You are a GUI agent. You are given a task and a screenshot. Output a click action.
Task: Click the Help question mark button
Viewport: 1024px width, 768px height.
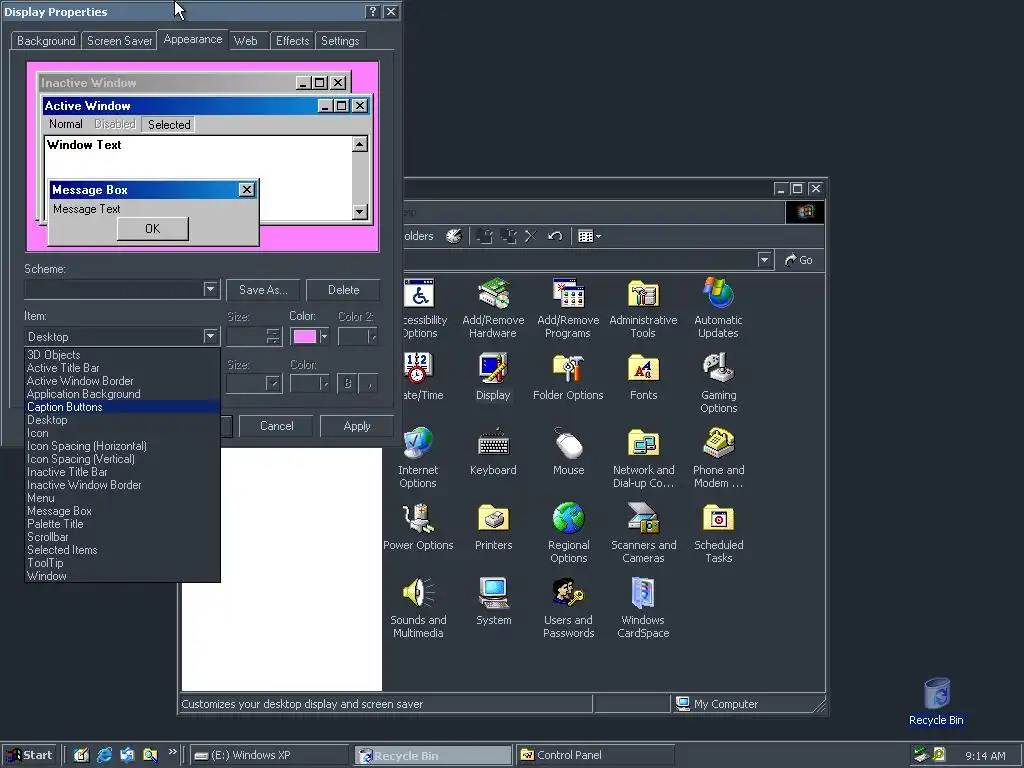[372, 11]
